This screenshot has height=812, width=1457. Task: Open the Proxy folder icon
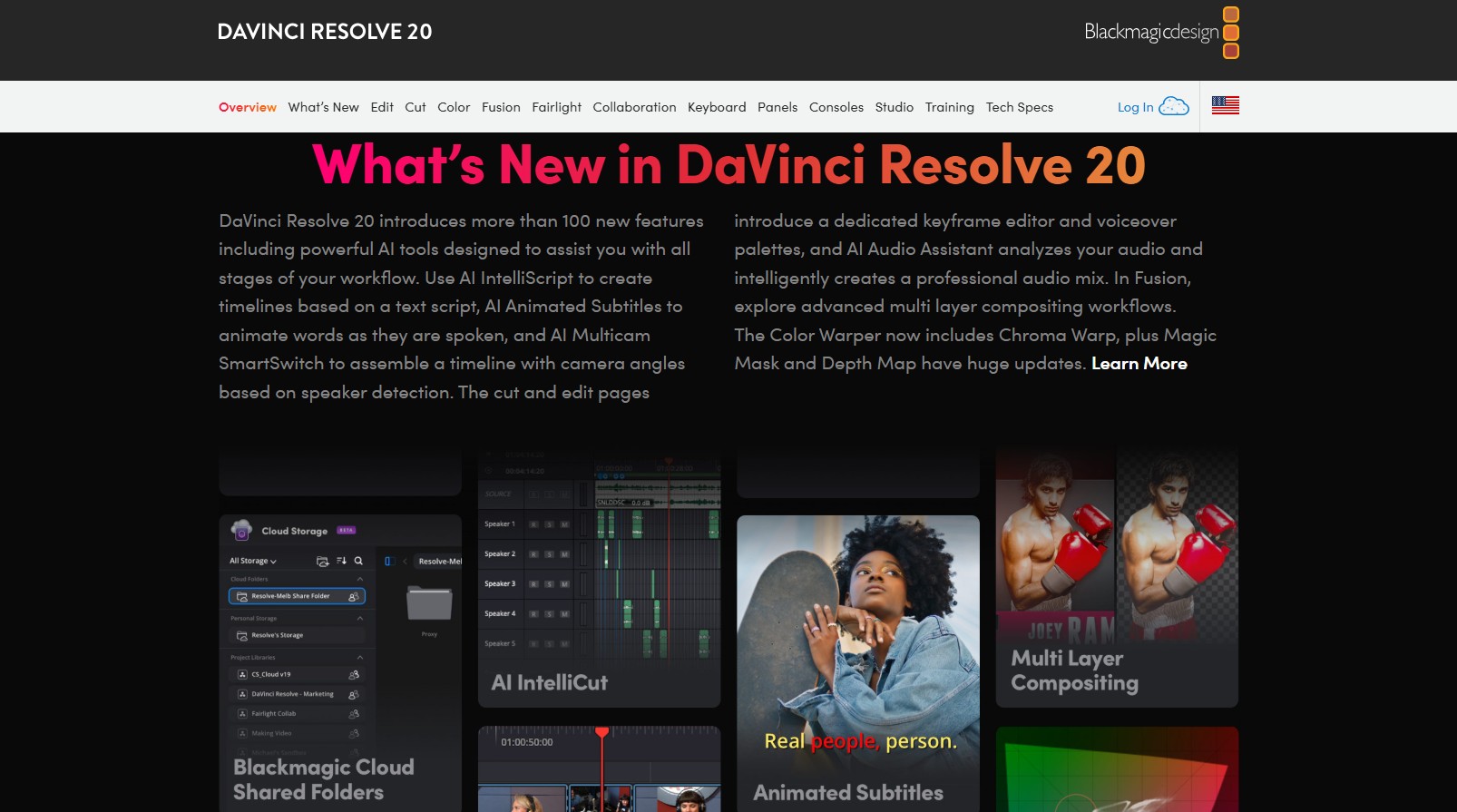(x=429, y=602)
